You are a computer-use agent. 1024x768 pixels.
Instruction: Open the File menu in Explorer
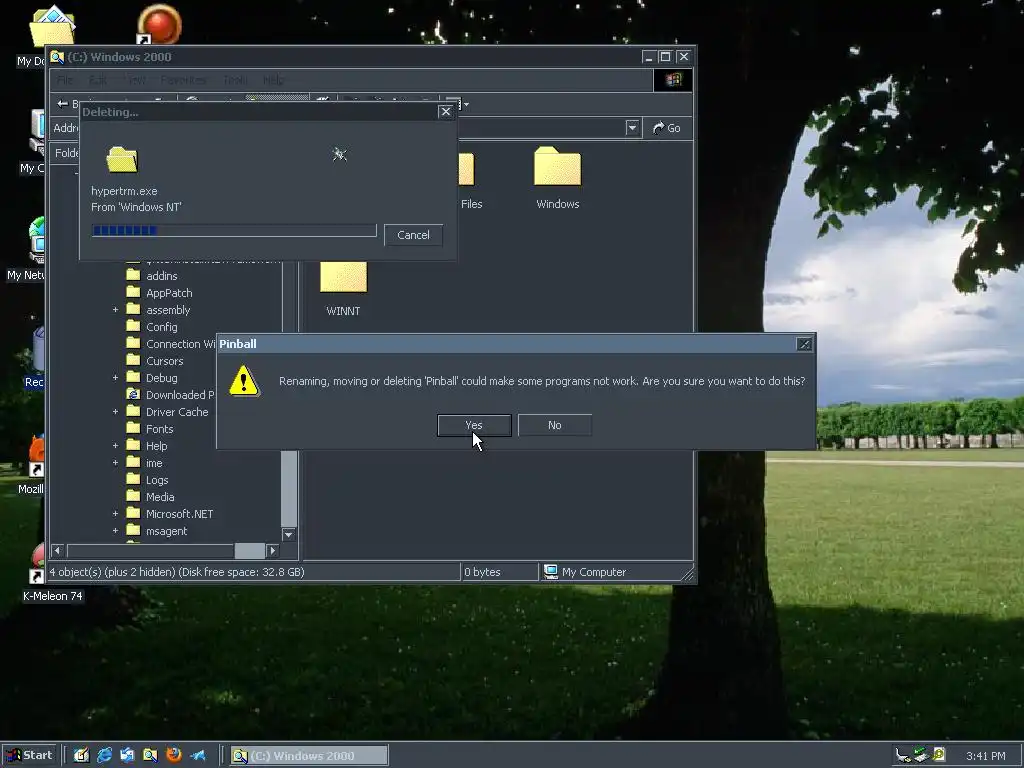pyautogui.click(x=65, y=80)
